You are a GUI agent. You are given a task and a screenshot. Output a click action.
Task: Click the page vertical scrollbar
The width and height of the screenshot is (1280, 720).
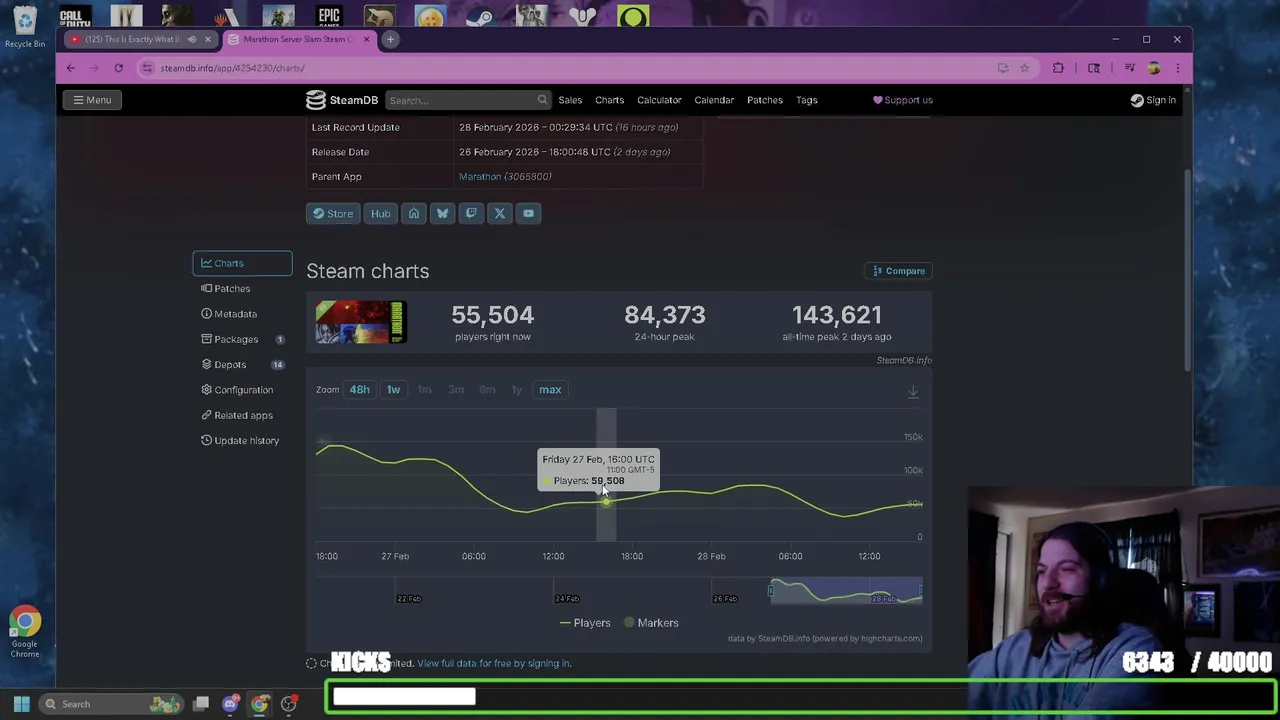pos(1188,270)
